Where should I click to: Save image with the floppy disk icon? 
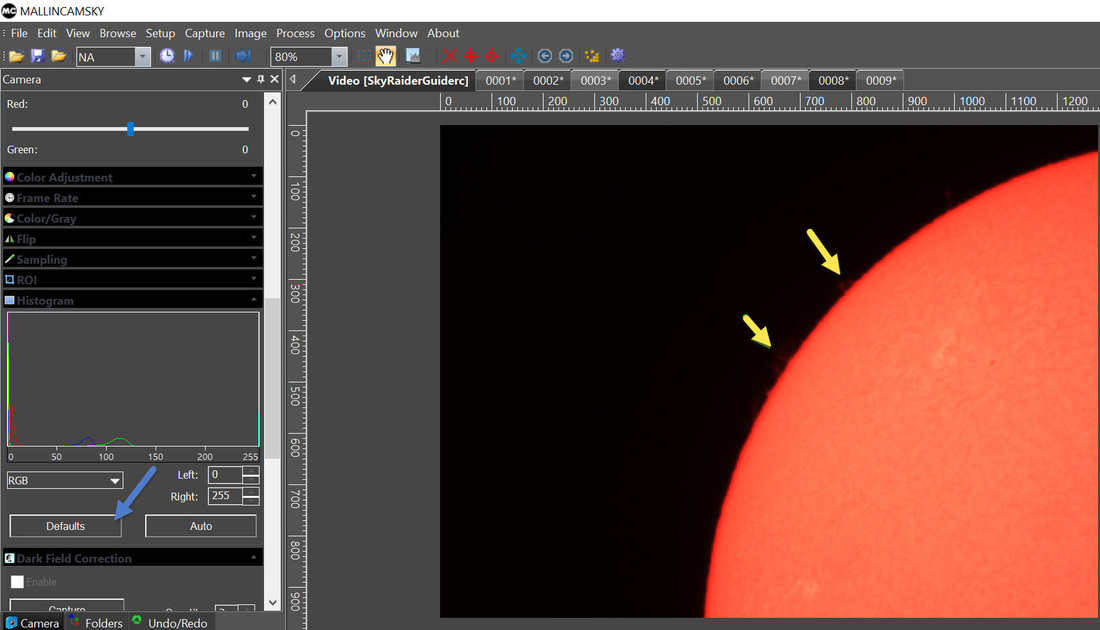(37, 56)
